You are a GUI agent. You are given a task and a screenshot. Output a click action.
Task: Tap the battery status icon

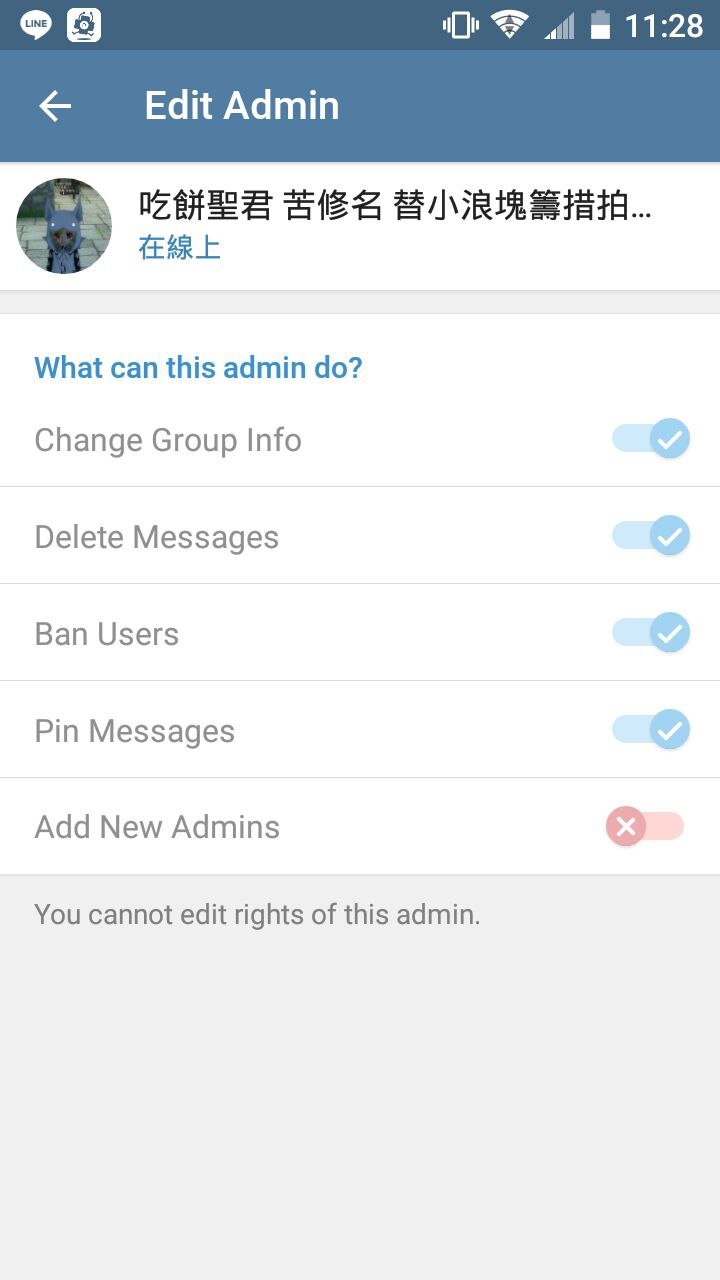click(x=600, y=25)
